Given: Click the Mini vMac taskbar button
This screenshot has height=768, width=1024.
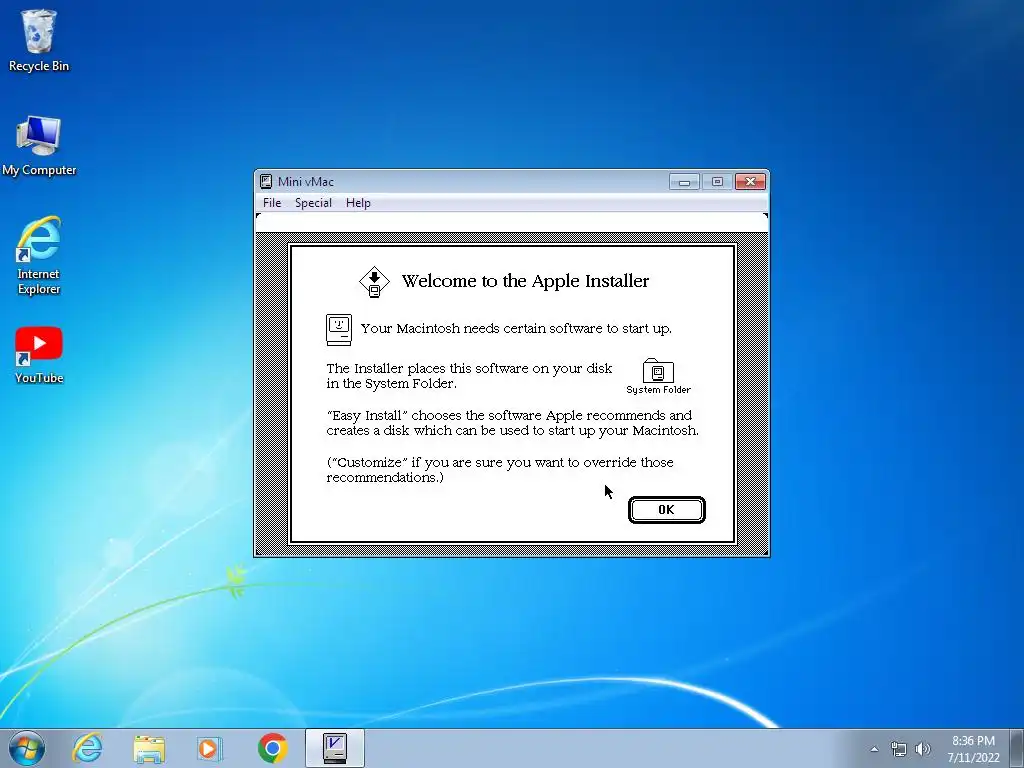Looking at the screenshot, I should [335, 748].
